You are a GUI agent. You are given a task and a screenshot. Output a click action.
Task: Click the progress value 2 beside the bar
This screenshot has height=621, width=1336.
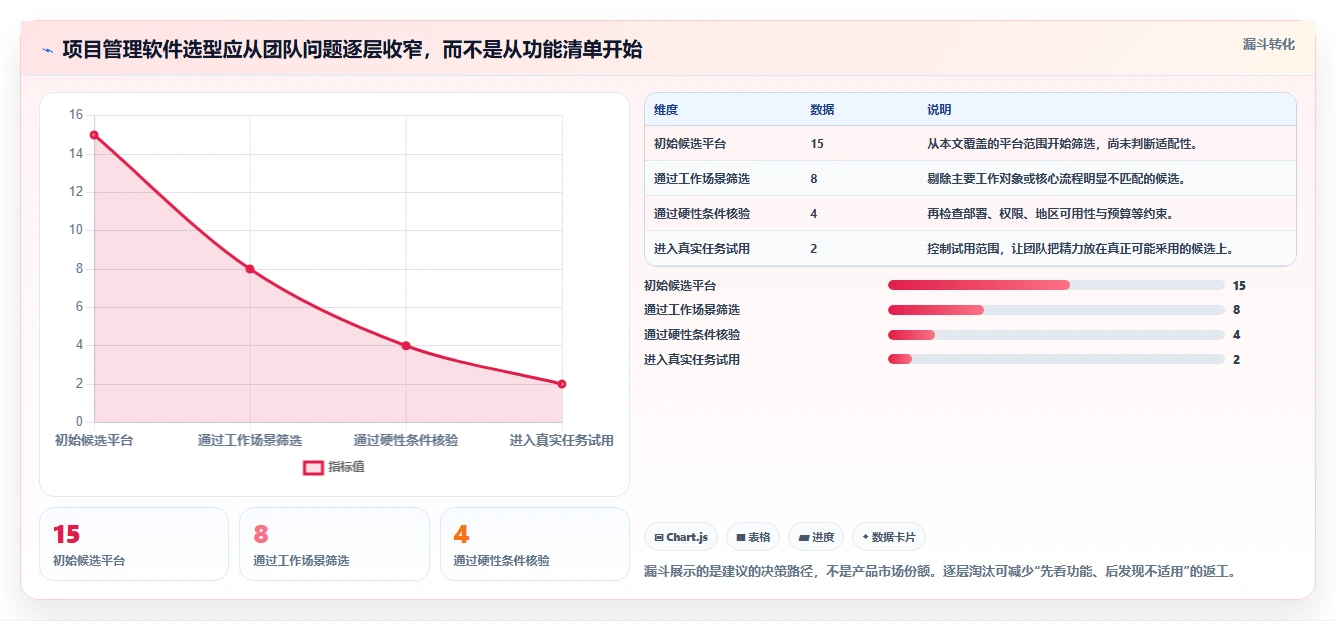pos(1237,359)
